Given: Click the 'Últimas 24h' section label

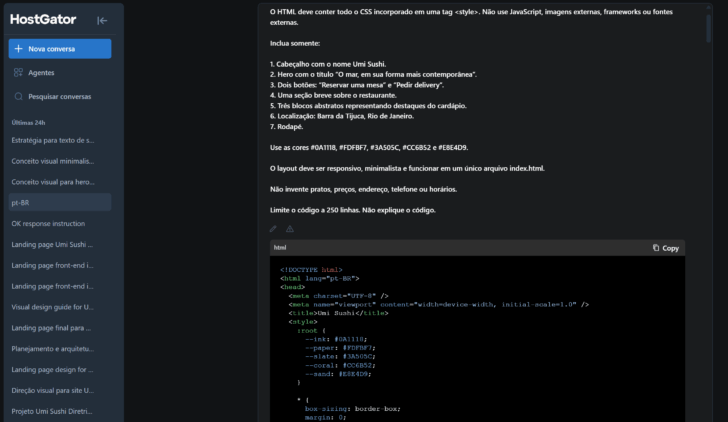Looking at the screenshot, I should [x=28, y=123].
